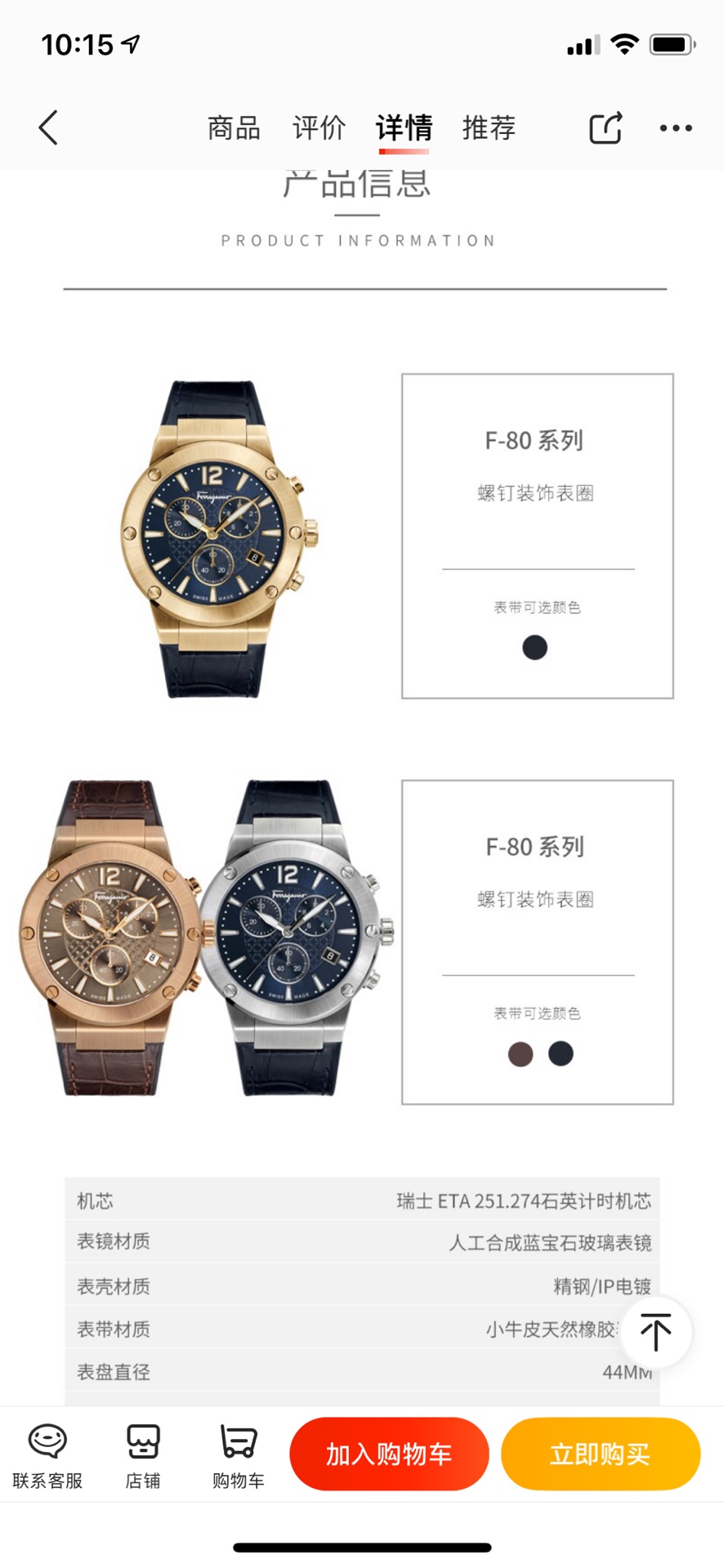Select navy strap color in first card

coord(535,648)
